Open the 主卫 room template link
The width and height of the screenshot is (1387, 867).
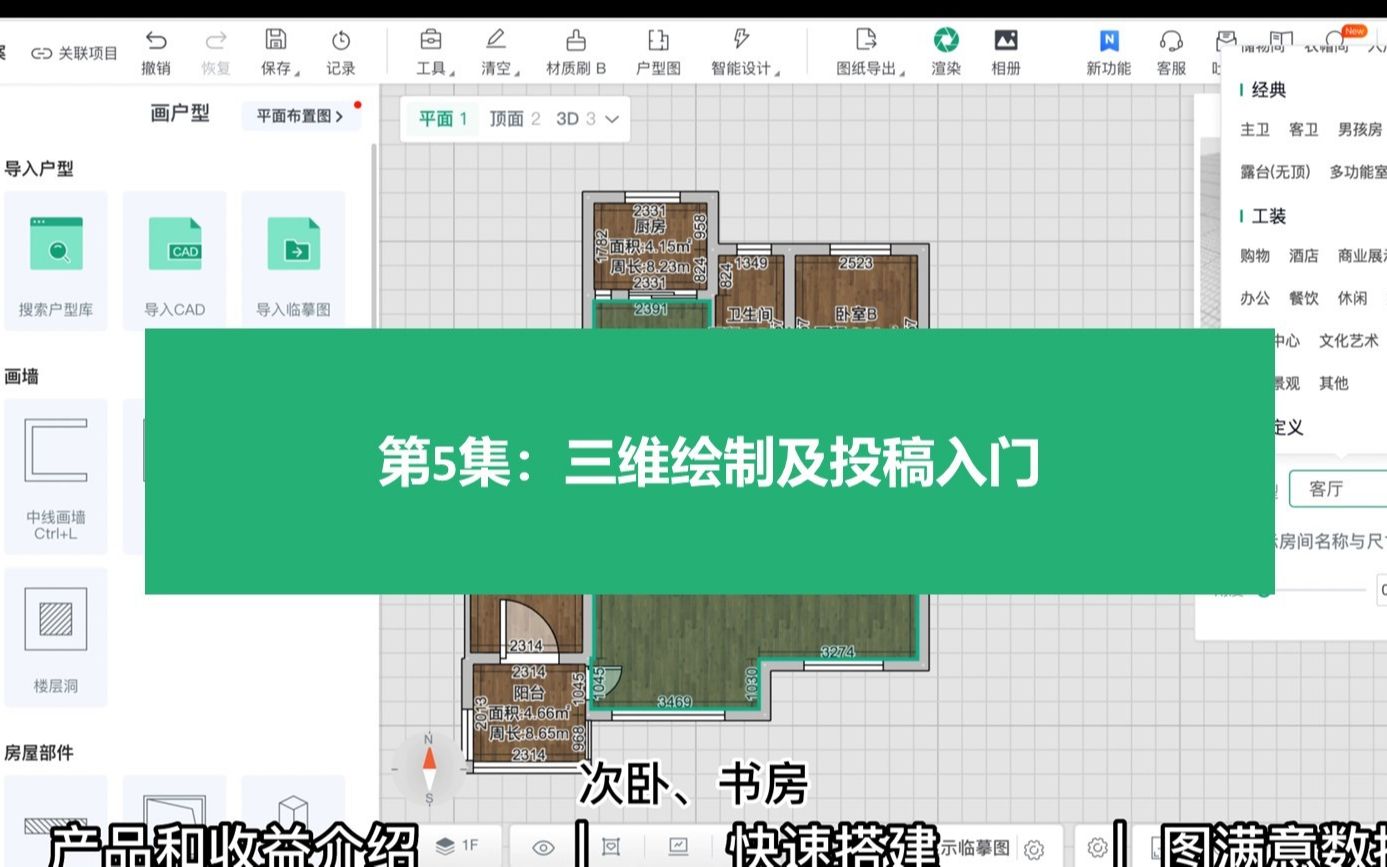click(x=1253, y=130)
